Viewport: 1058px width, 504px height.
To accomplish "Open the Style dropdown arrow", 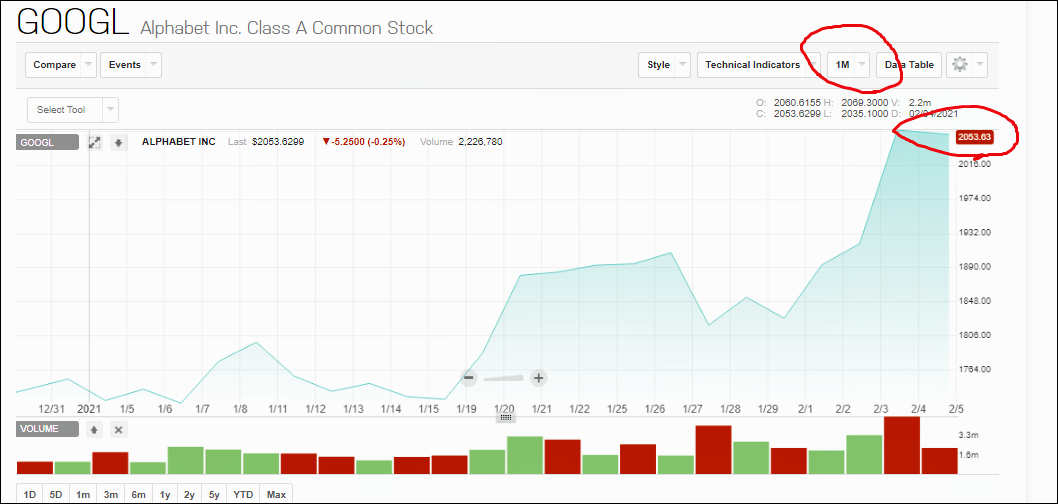I will pyautogui.click(x=683, y=65).
